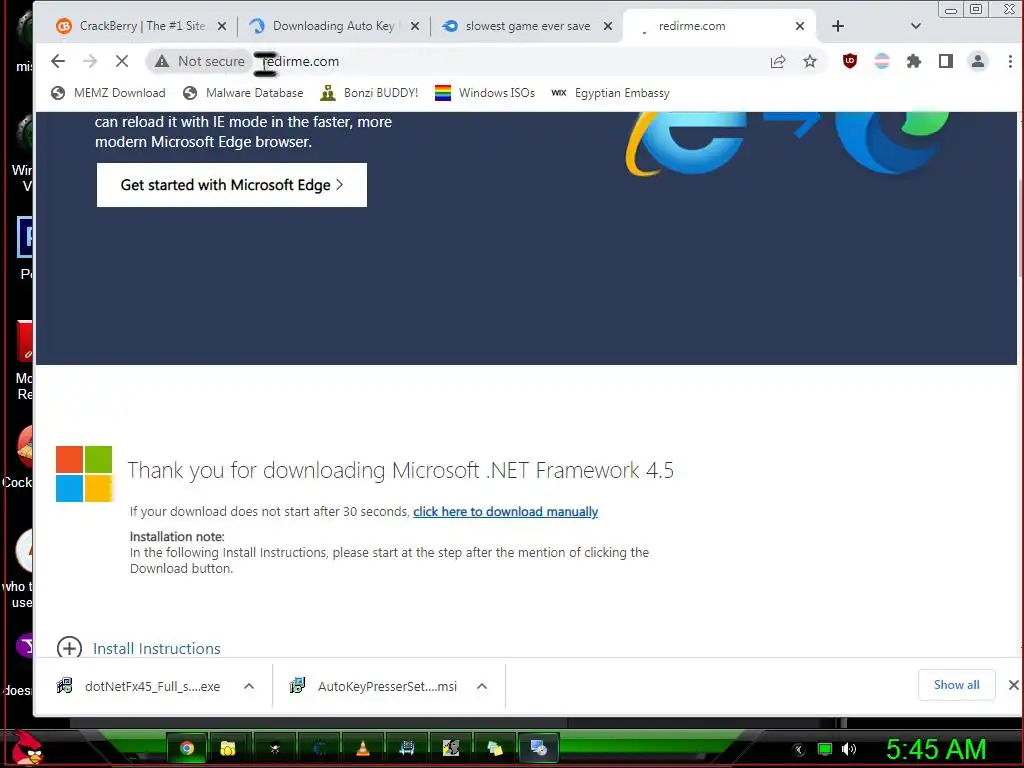Open the yellow folder taskbar icon
The width and height of the screenshot is (1024, 768).
coord(228,748)
